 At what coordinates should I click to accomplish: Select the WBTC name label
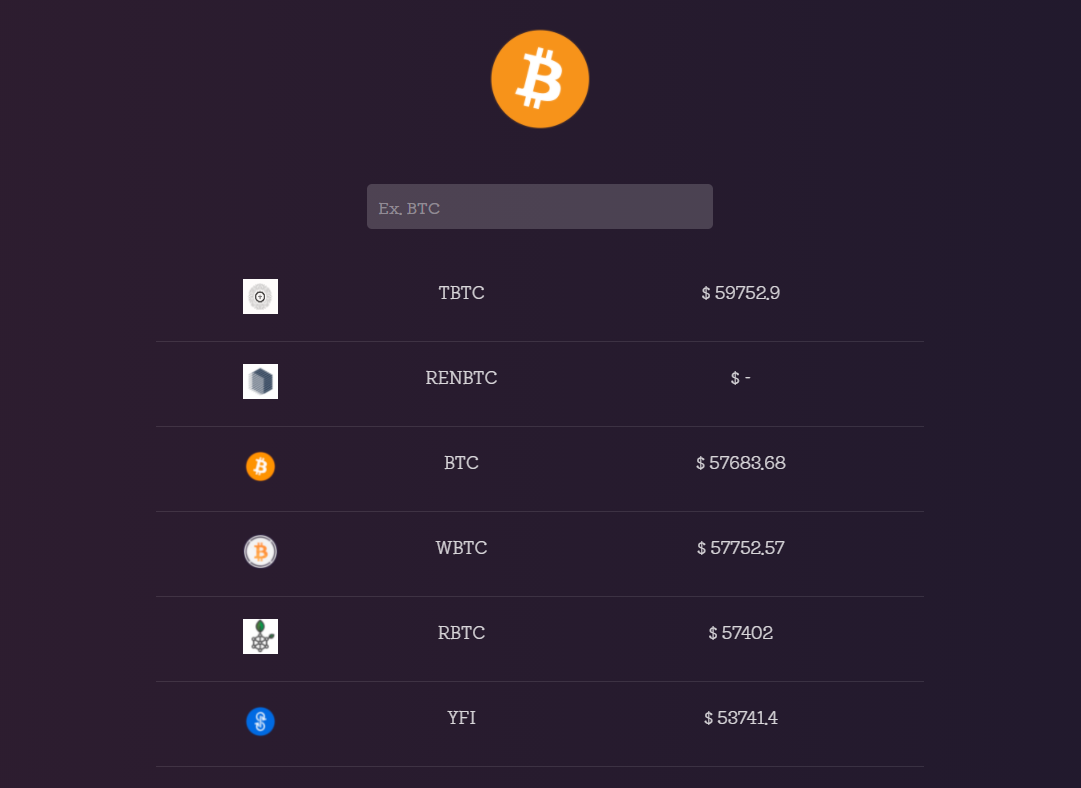point(461,548)
